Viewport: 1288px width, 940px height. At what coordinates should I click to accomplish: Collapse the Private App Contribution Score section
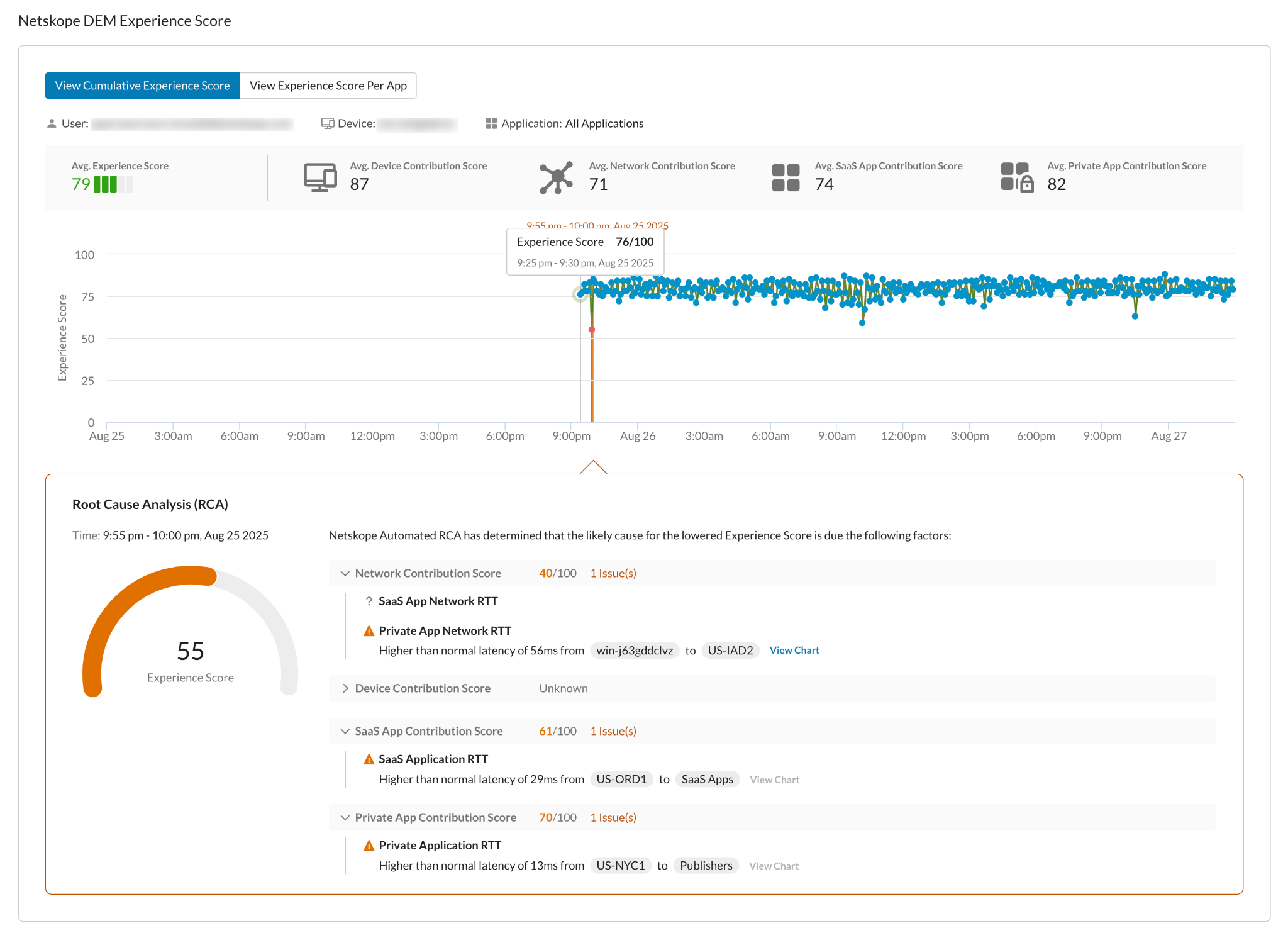tap(345, 817)
